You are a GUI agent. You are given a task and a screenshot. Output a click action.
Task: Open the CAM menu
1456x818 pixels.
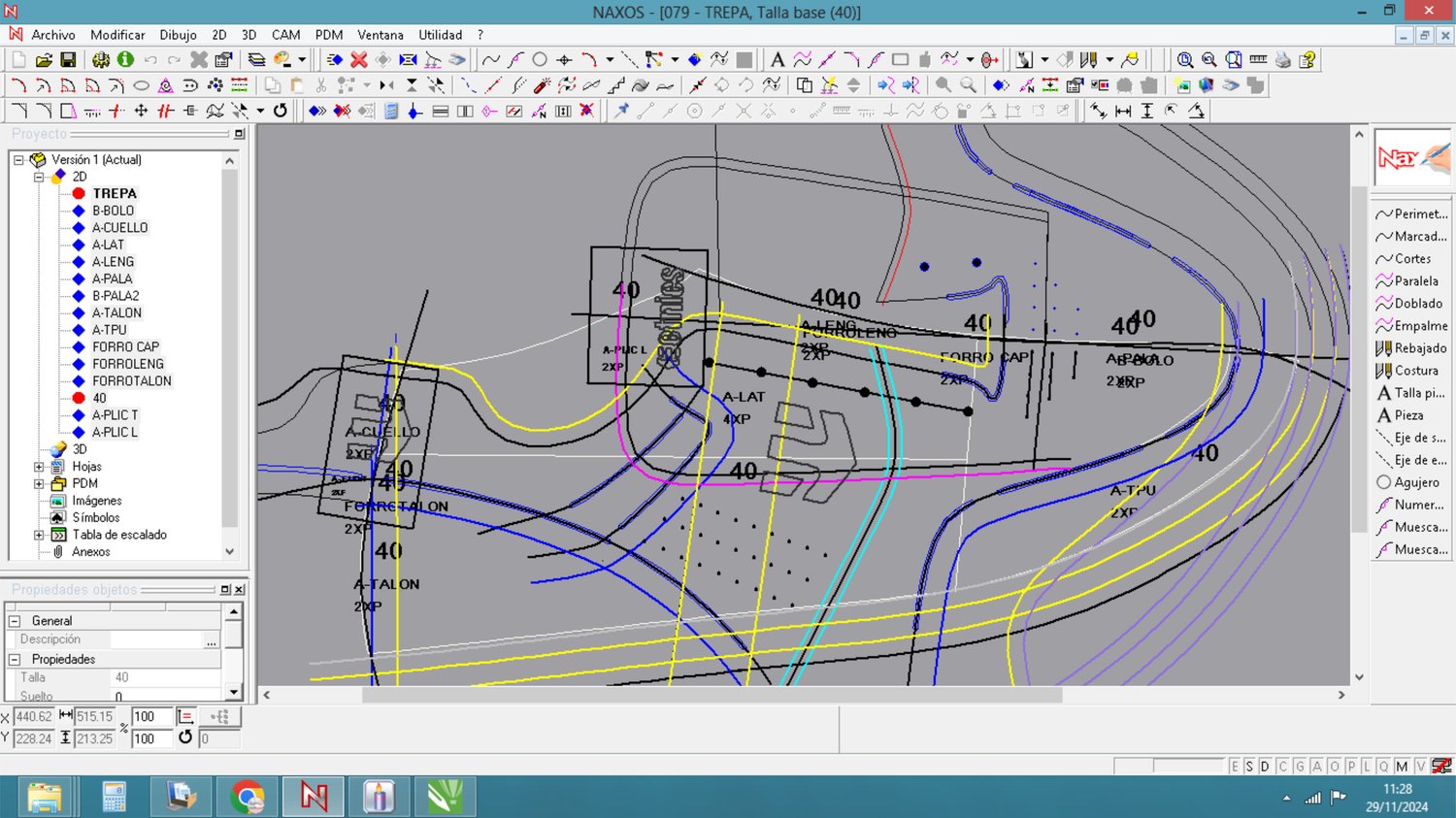click(x=285, y=35)
